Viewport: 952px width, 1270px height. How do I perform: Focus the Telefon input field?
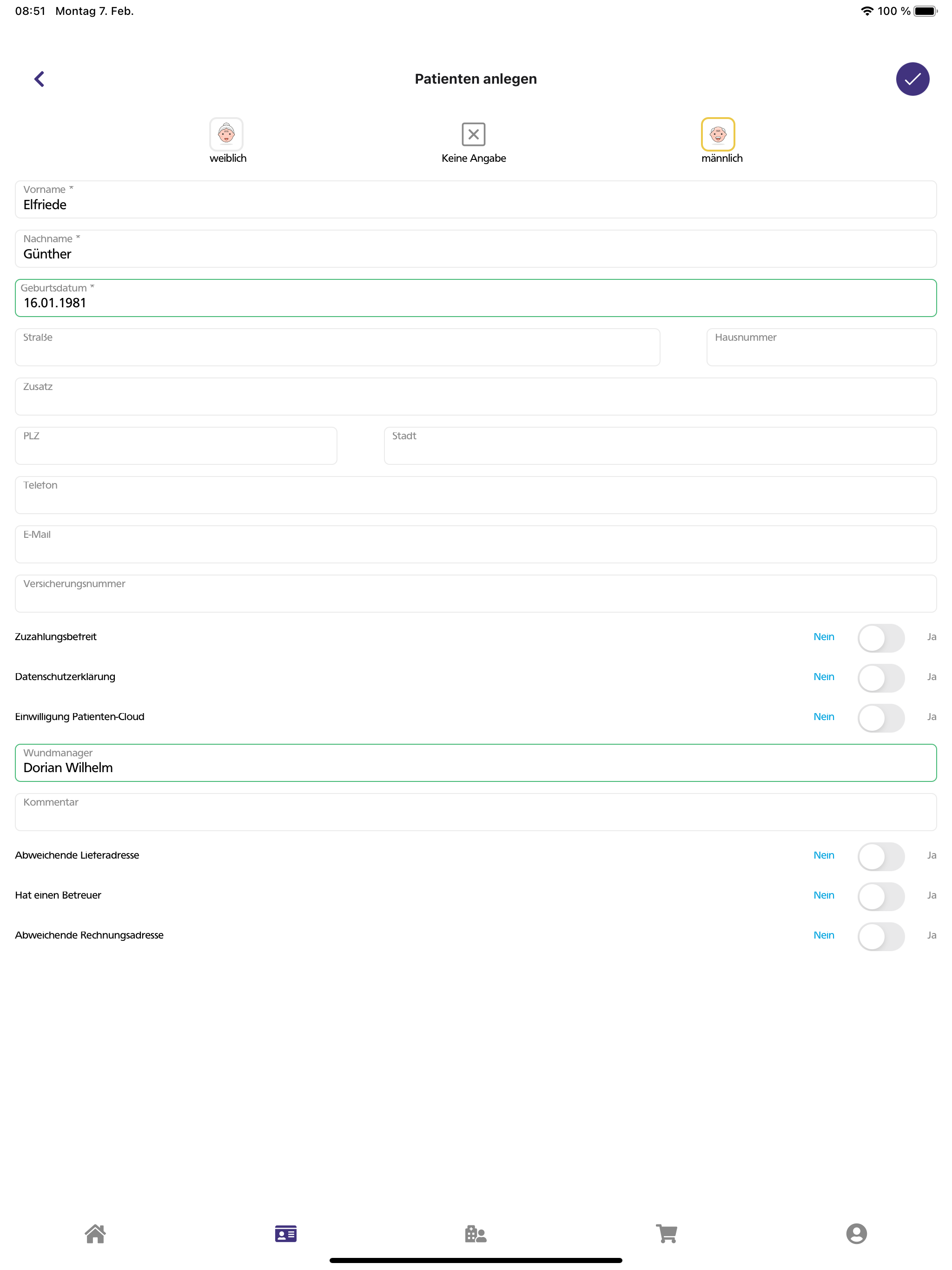(476, 495)
